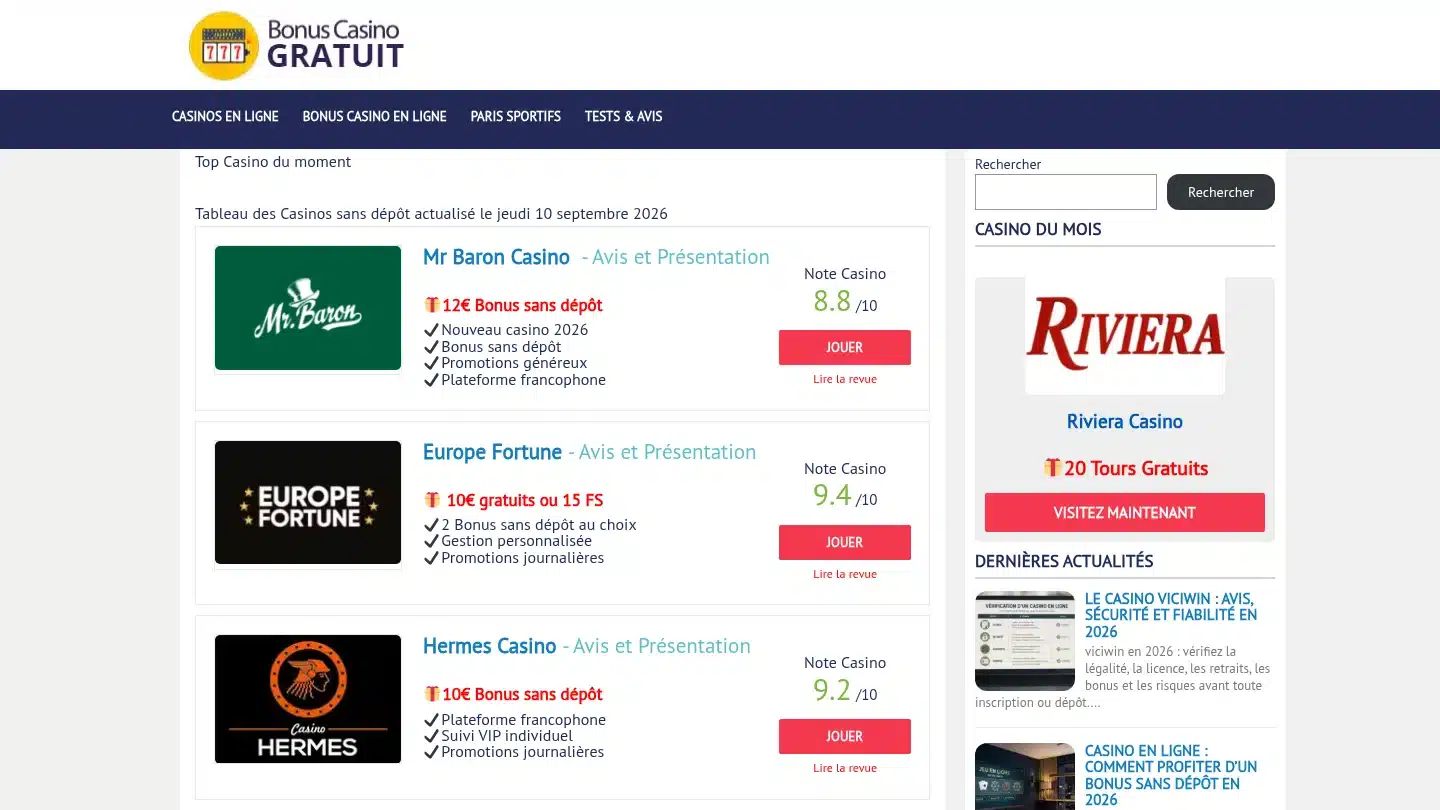Go to Paris sportifs section
This screenshot has width=1440, height=810.
tap(515, 116)
